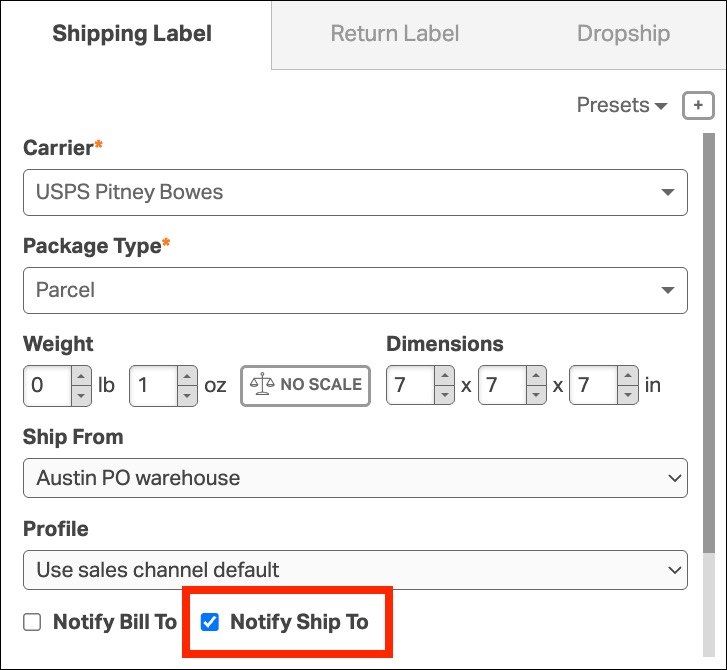Open the Carrier dropdown
This screenshot has width=727, height=670.
(355, 192)
